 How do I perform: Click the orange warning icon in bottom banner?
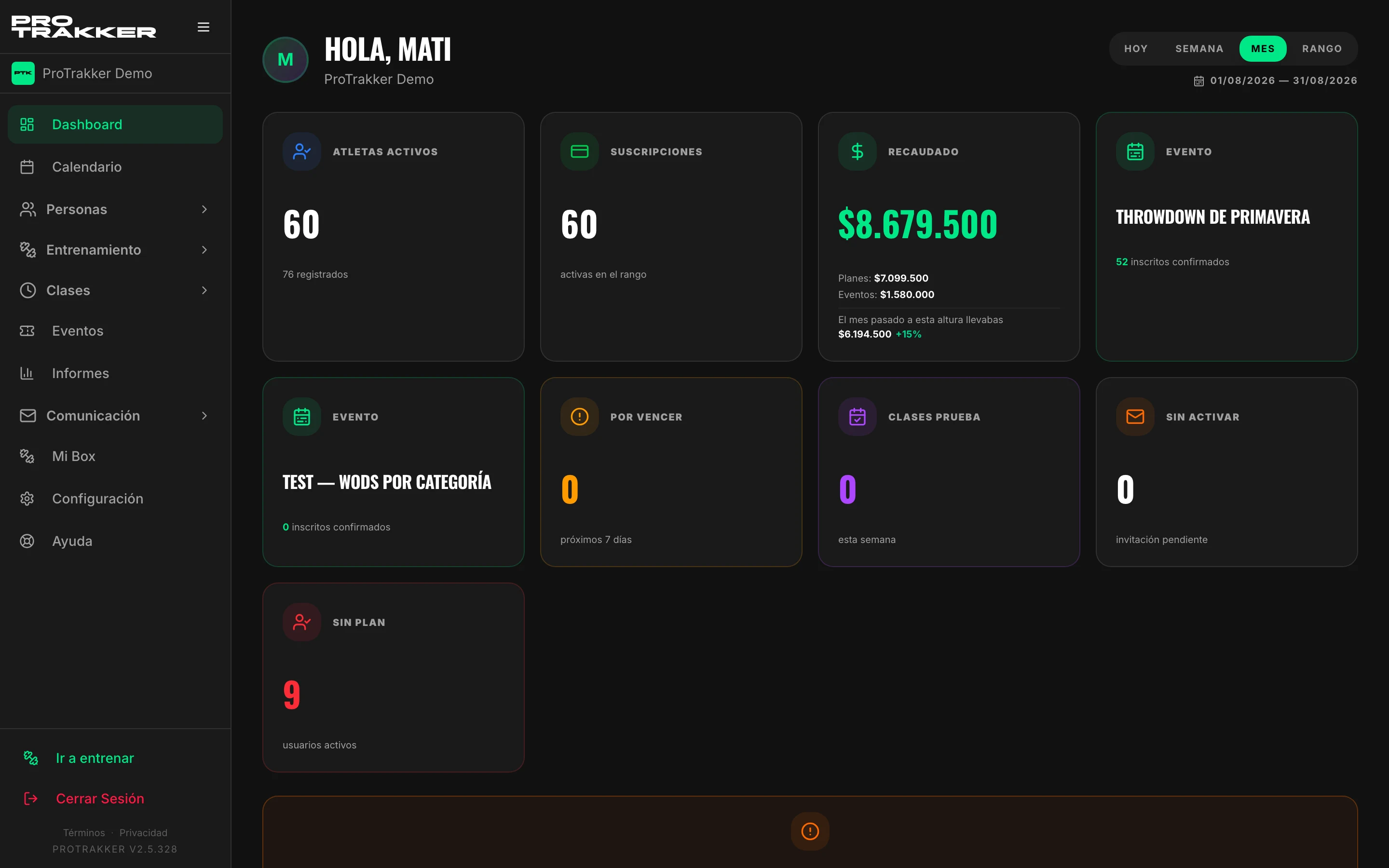[810, 831]
